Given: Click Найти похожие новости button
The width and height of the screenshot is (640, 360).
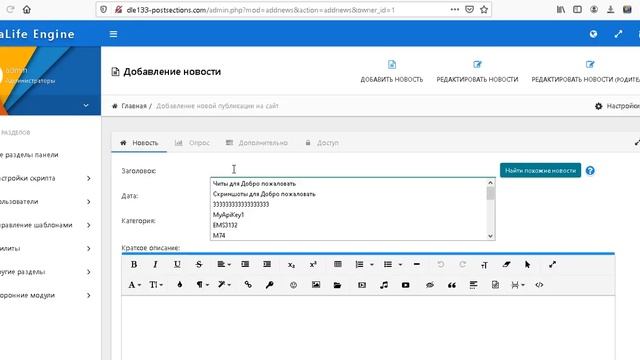Looking at the screenshot, I should point(540,171).
